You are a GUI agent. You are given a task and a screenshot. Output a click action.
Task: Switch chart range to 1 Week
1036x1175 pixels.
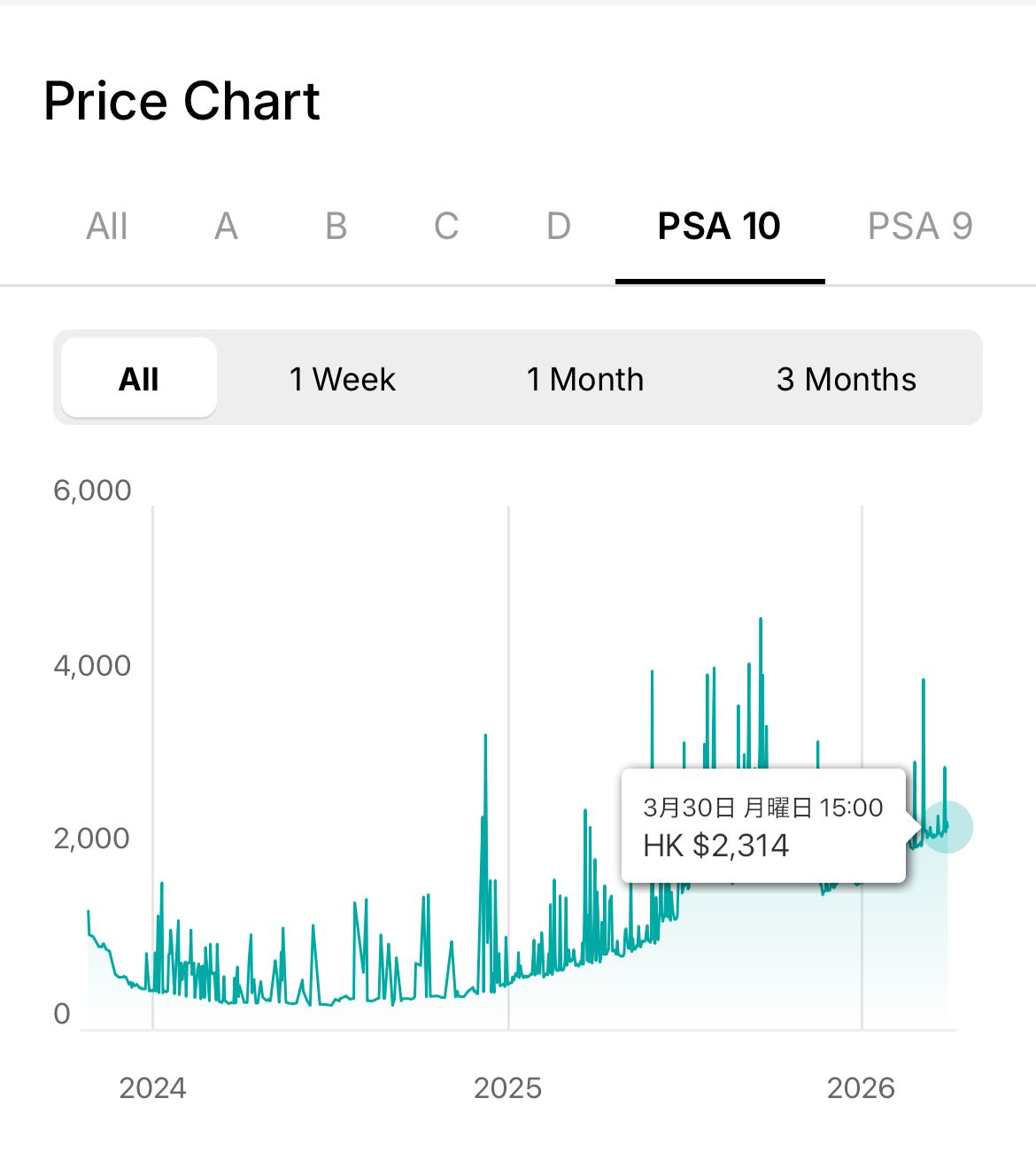342,379
